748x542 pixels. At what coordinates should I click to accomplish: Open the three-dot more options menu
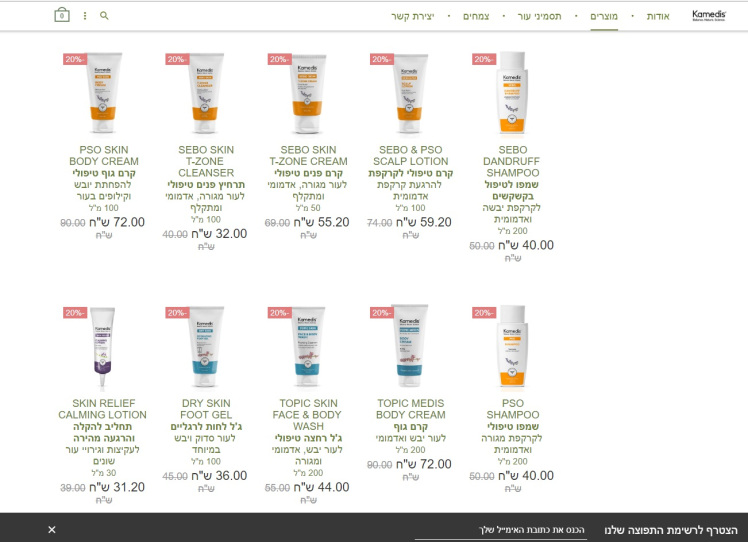click(85, 16)
